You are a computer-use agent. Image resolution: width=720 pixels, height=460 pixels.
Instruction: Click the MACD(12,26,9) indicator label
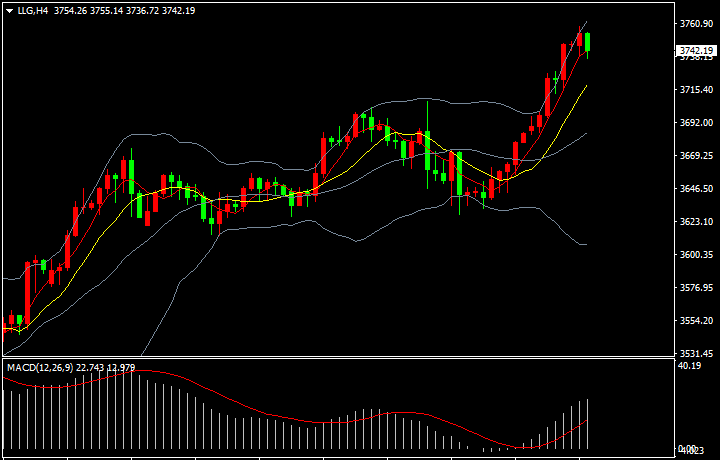pos(40,368)
